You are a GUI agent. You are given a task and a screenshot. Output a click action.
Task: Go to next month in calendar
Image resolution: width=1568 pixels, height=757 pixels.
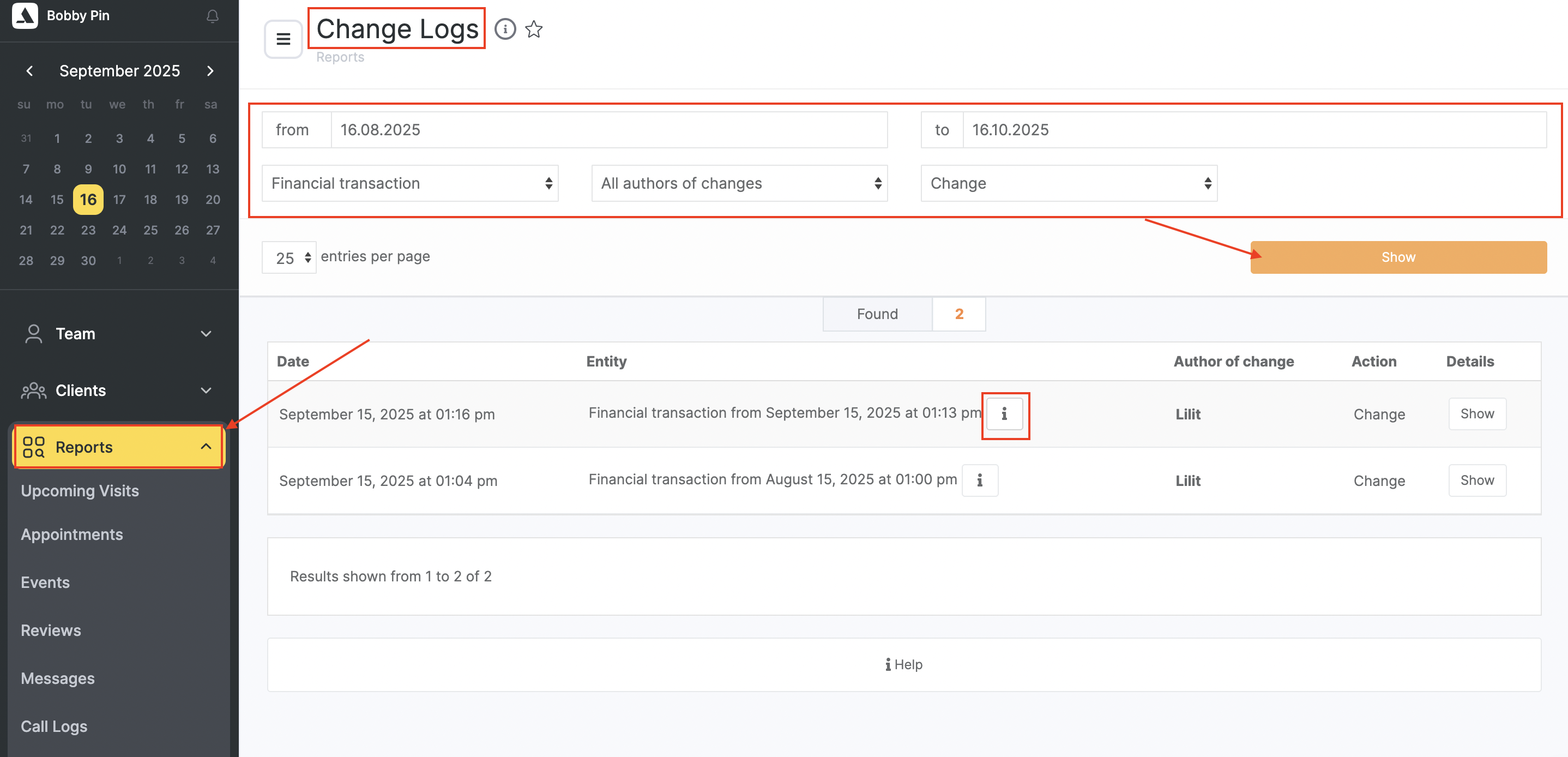(x=210, y=71)
